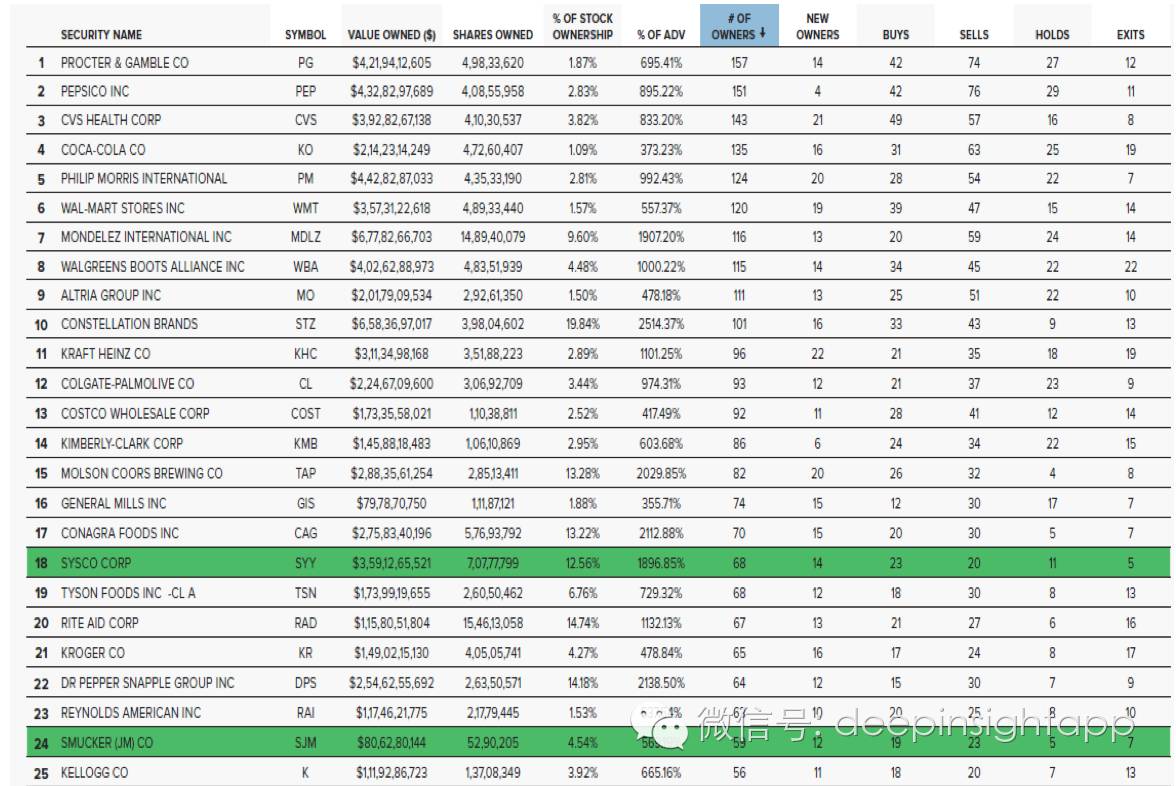Select the NEW OWNERS column header
The width and height of the screenshot is (1176, 786).
click(817, 27)
